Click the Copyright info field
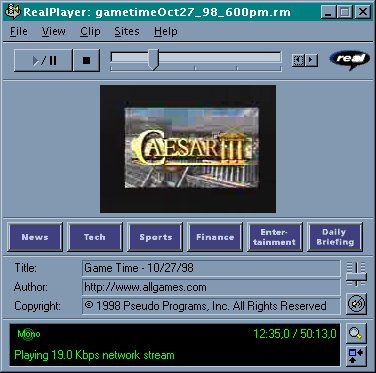This screenshot has height=373, width=376. 211,306
